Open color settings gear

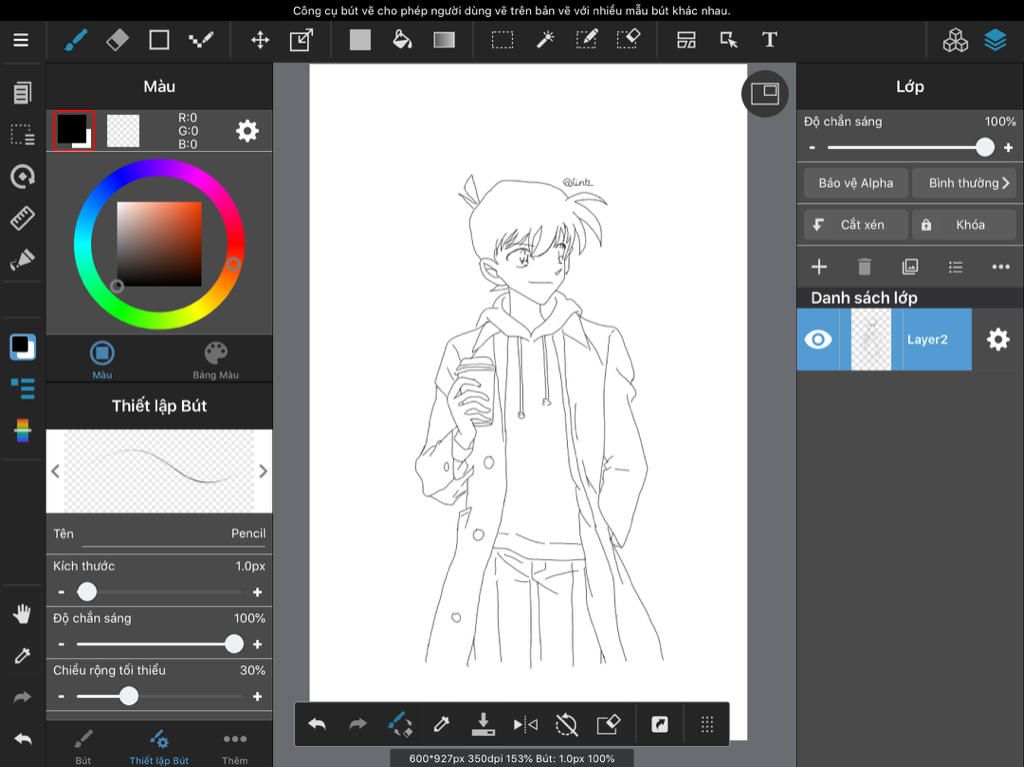(x=247, y=131)
